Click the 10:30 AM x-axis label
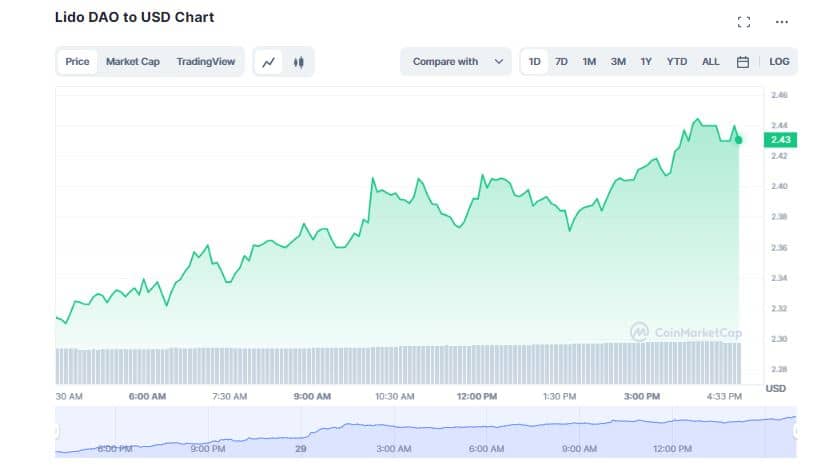Image resolution: width=824 pixels, height=467 pixels. (395, 397)
